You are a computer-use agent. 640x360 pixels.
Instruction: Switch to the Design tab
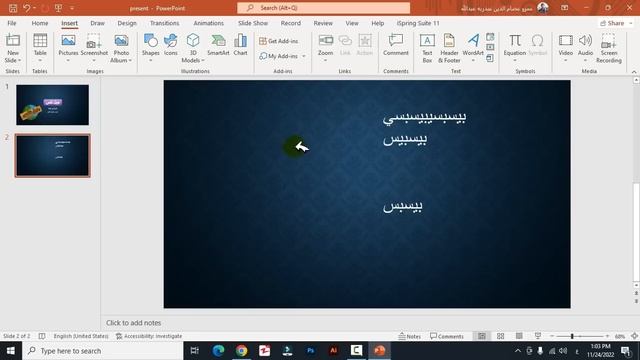tap(127, 23)
